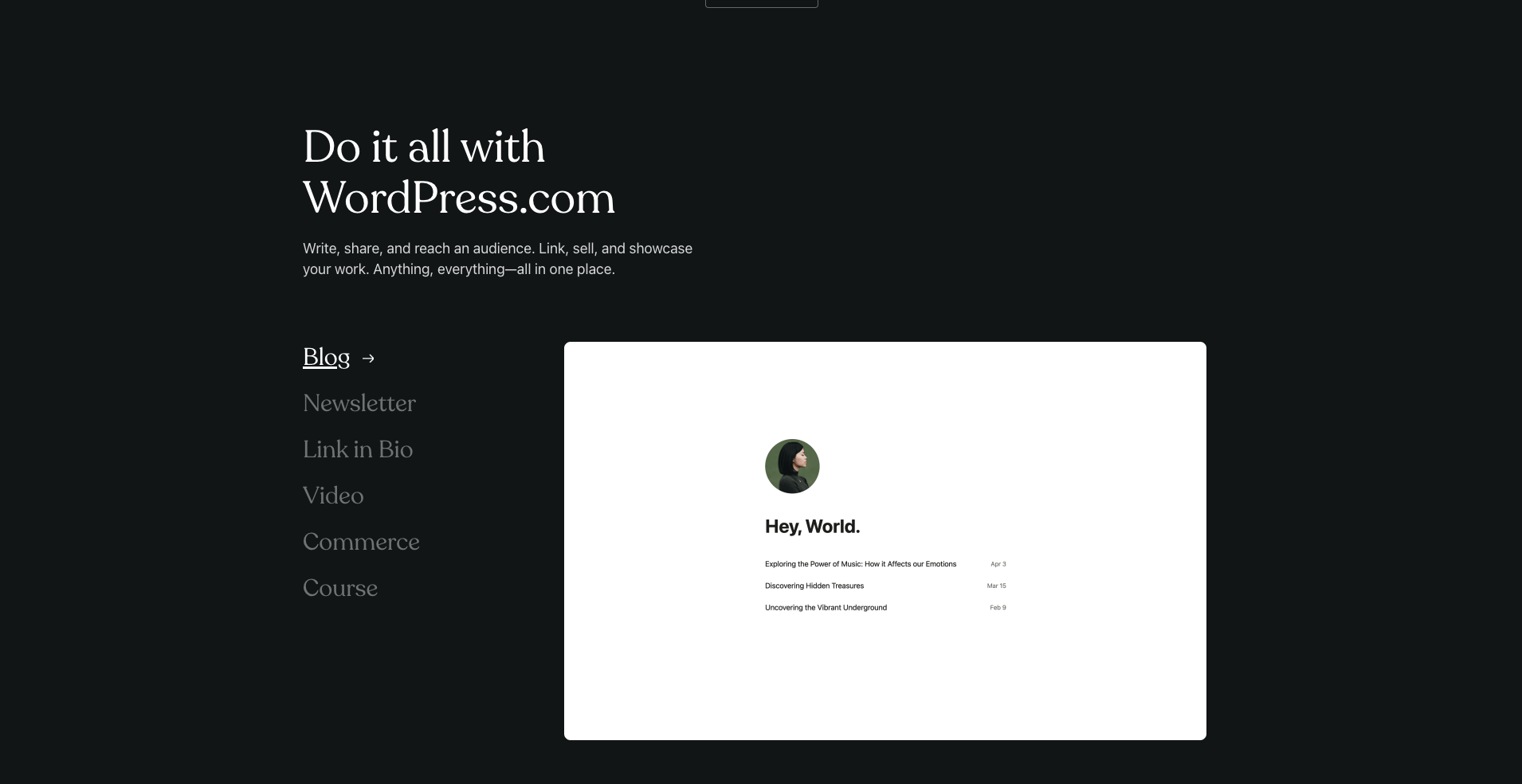Image resolution: width=1522 pixels, height=784 pixels.
Task: Click the Feb 9 post date
Action: click(998, 607)
